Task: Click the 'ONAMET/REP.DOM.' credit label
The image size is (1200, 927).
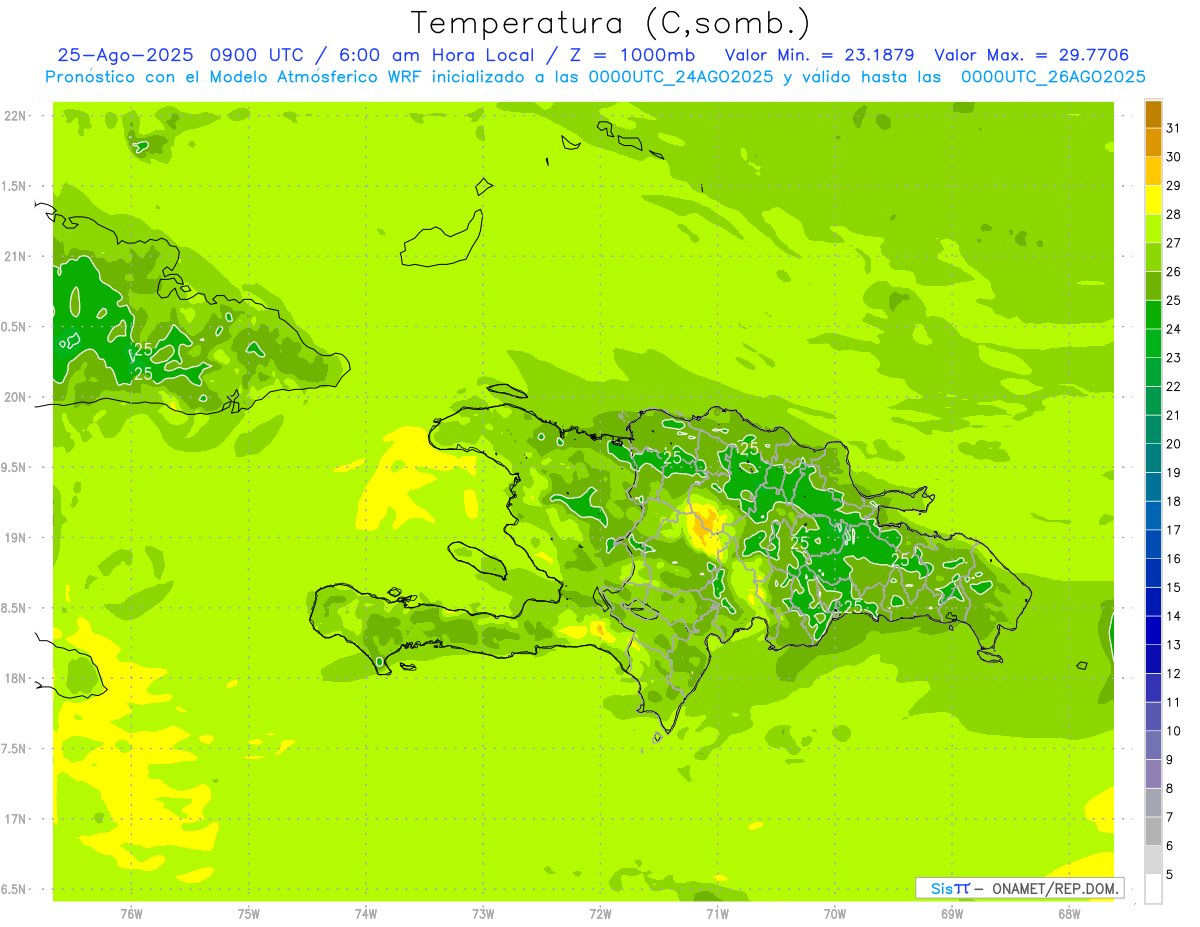Action: 1054,888
